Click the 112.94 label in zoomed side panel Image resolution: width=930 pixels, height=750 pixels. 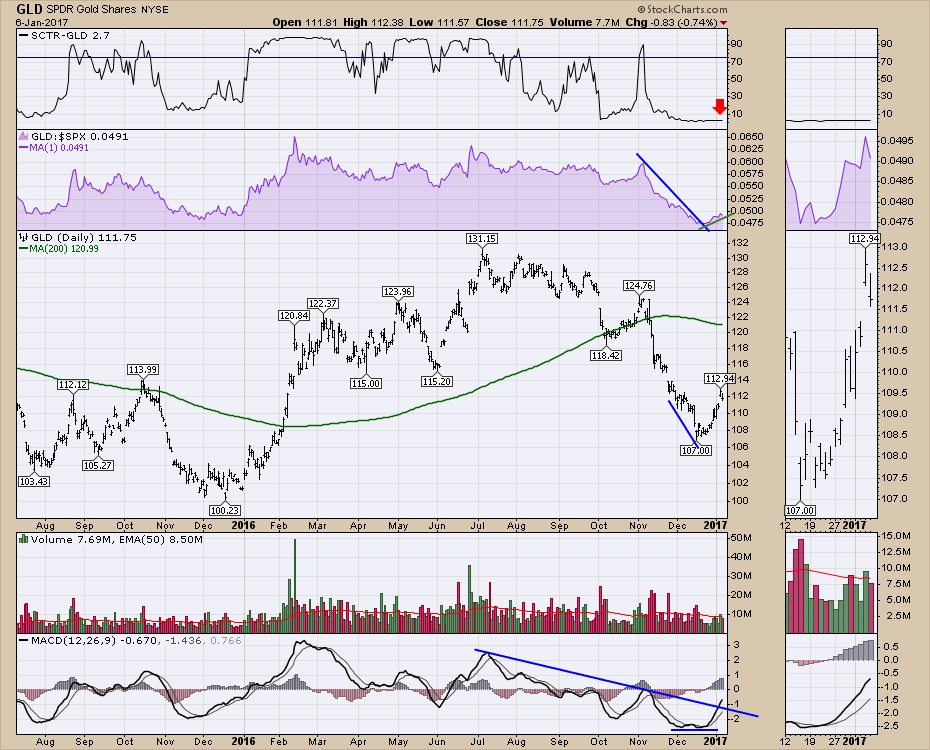click(864, 238)
